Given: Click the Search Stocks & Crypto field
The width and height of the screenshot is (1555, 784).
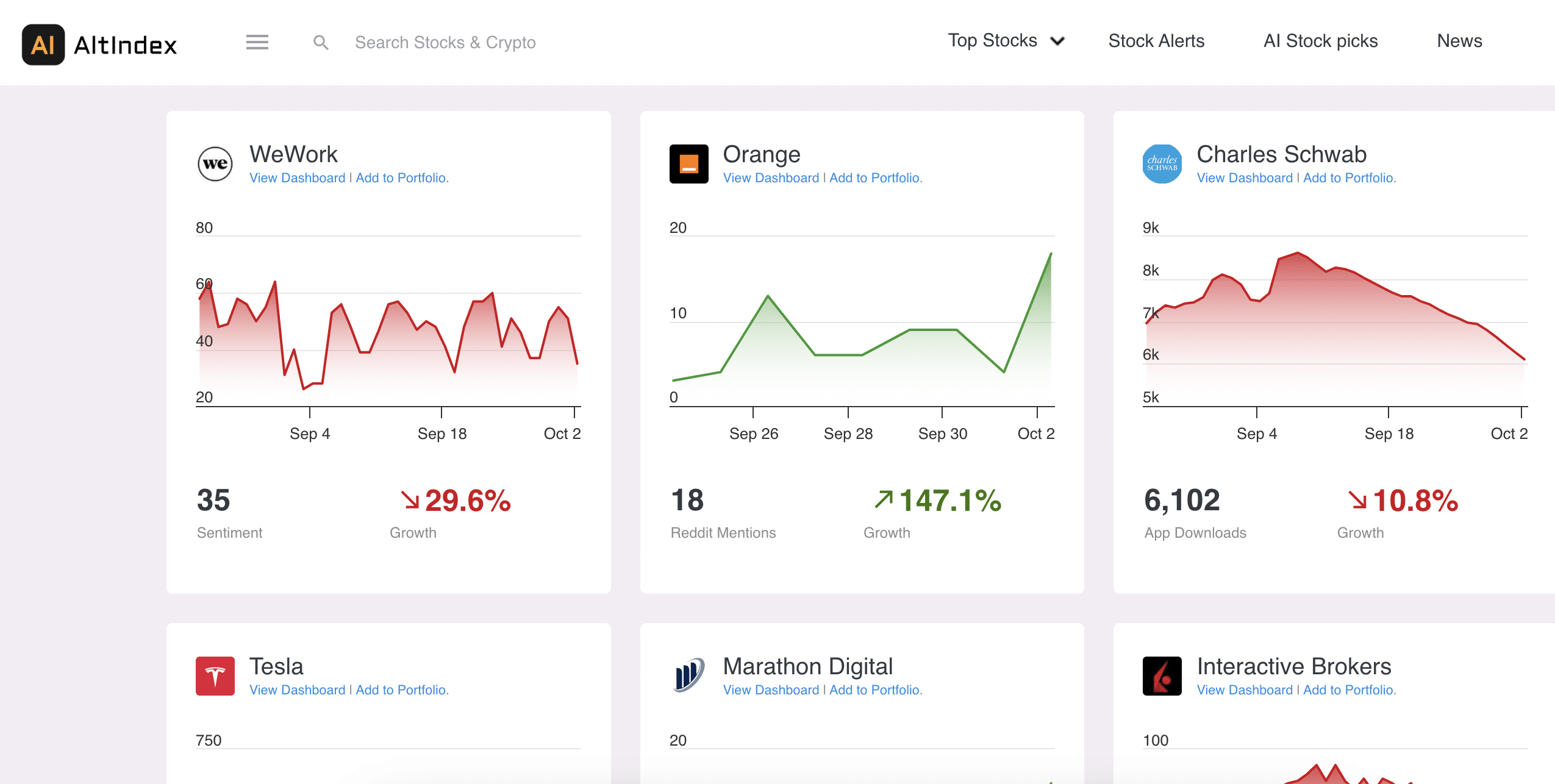Looking at the screenshot, I should tap(445, 43).
